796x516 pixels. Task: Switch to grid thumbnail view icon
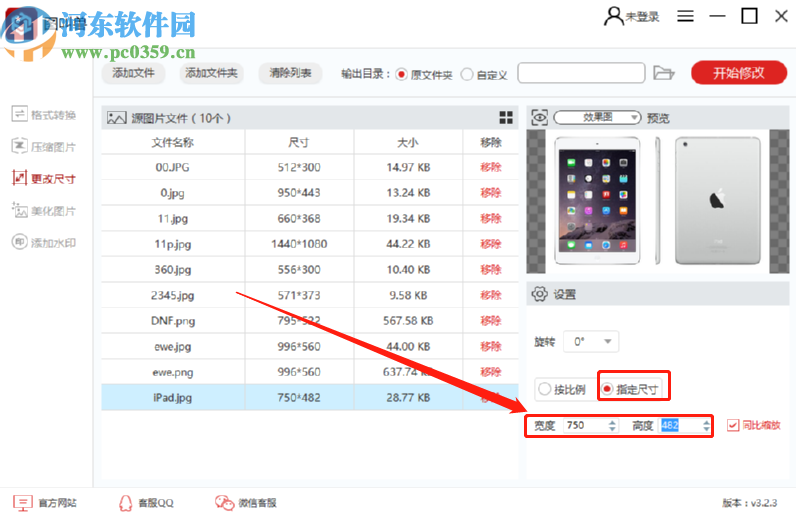pyautogui.click(x=506, y=118)
